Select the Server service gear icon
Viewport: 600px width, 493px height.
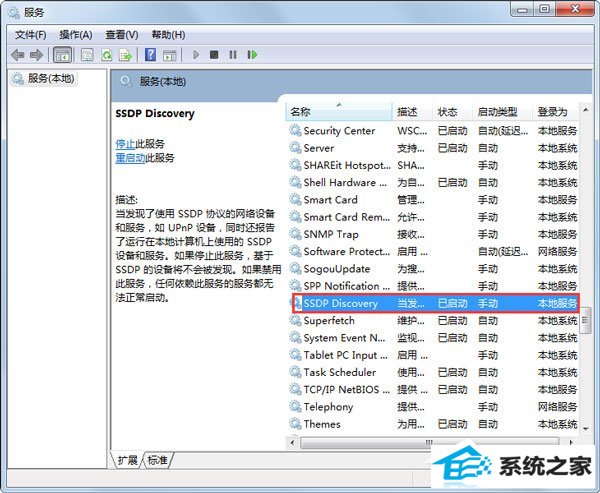click(295, 148)
